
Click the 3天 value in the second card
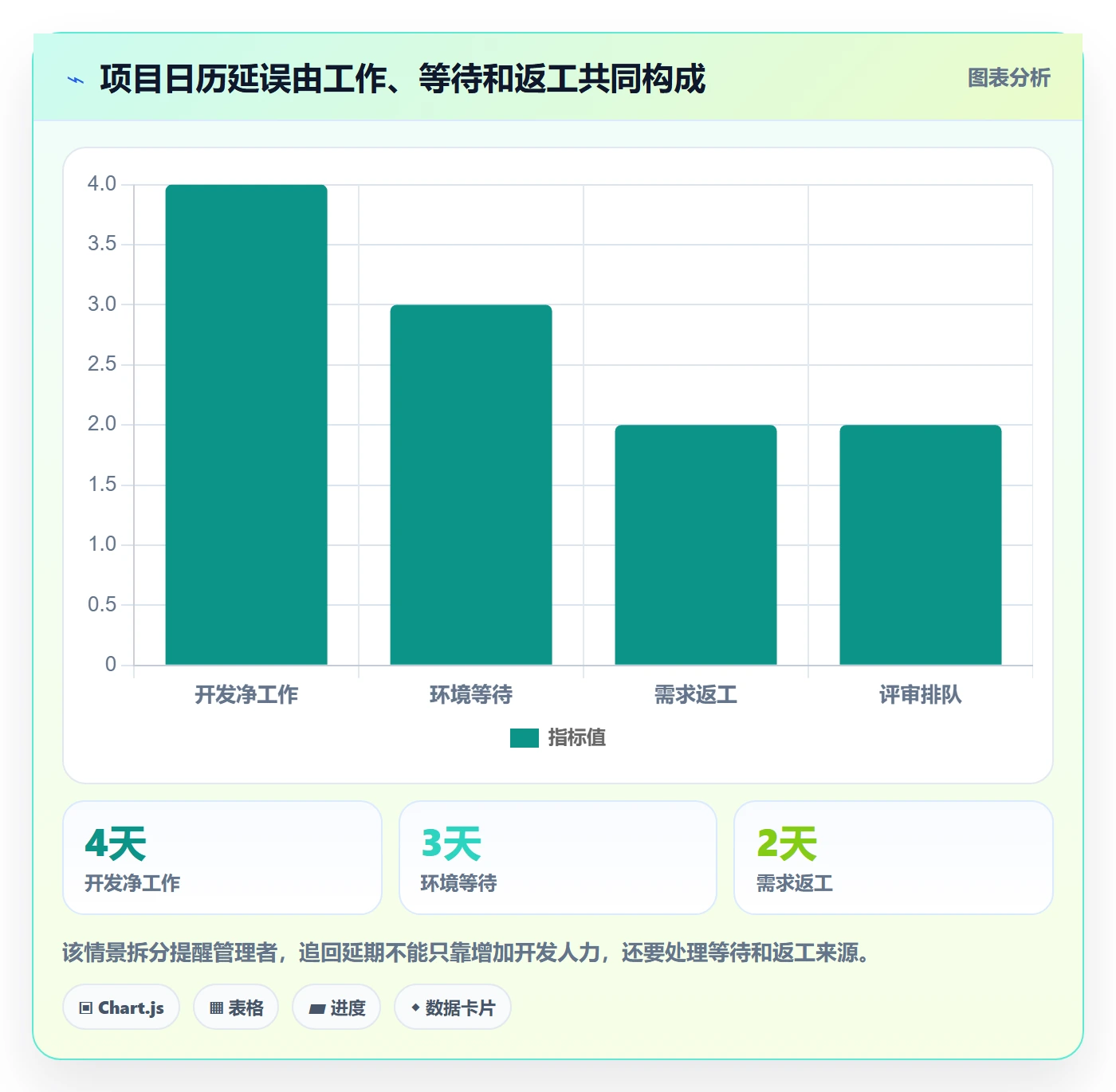click(451, 844)
